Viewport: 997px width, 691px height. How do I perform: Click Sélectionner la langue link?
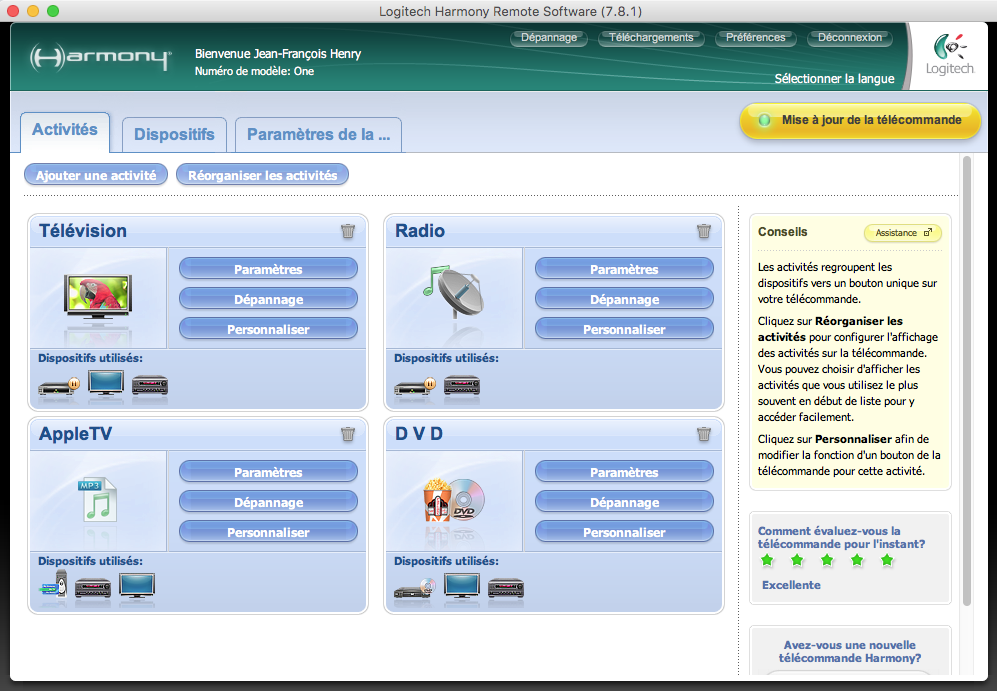click(x=834, y=79)
